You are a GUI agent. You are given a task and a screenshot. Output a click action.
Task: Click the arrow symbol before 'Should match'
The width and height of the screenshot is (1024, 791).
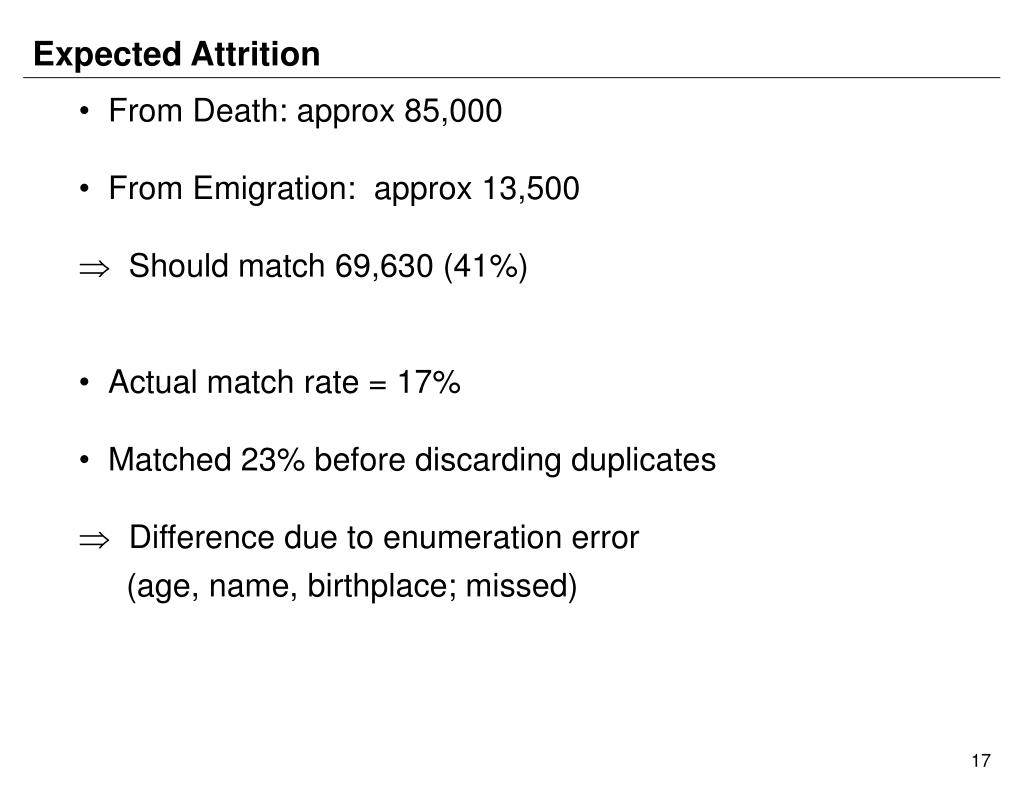coord(94,268)
